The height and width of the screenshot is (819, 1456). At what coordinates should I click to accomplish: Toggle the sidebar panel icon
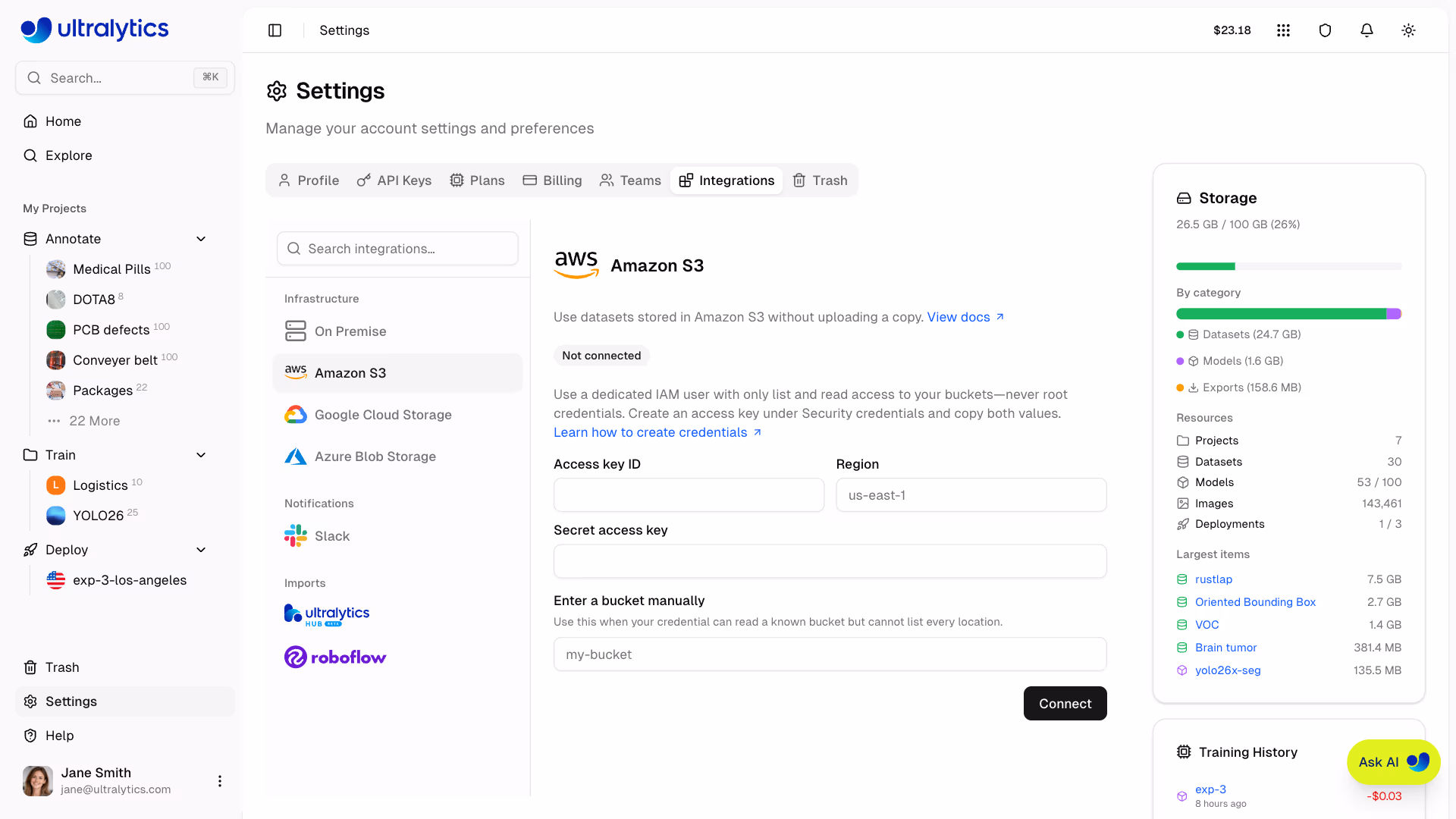(x=275, y=30)
